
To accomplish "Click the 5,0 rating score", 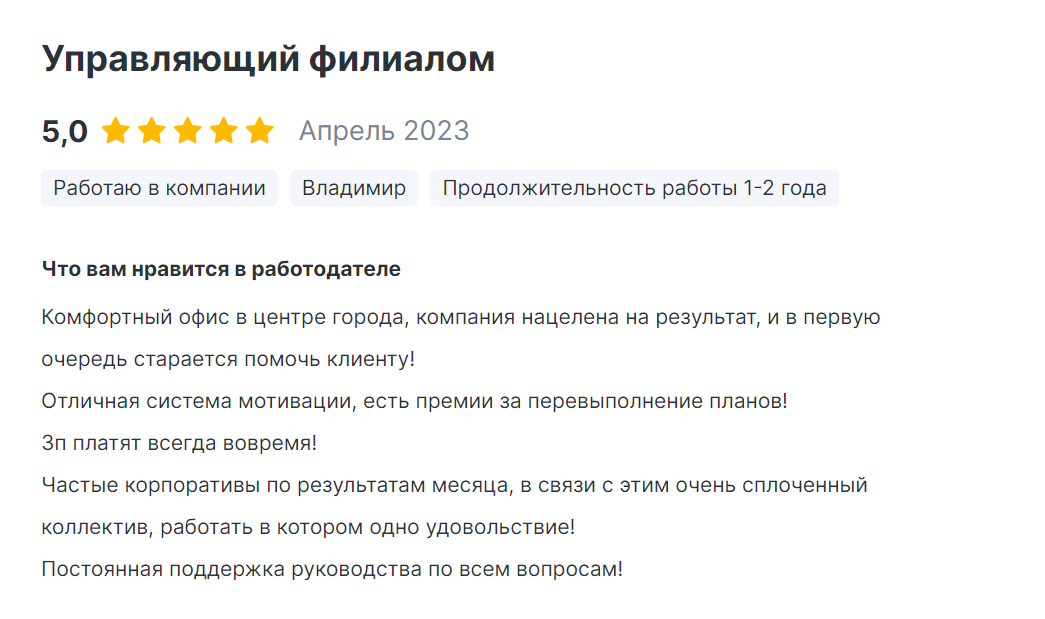I will tap(65, 131).
